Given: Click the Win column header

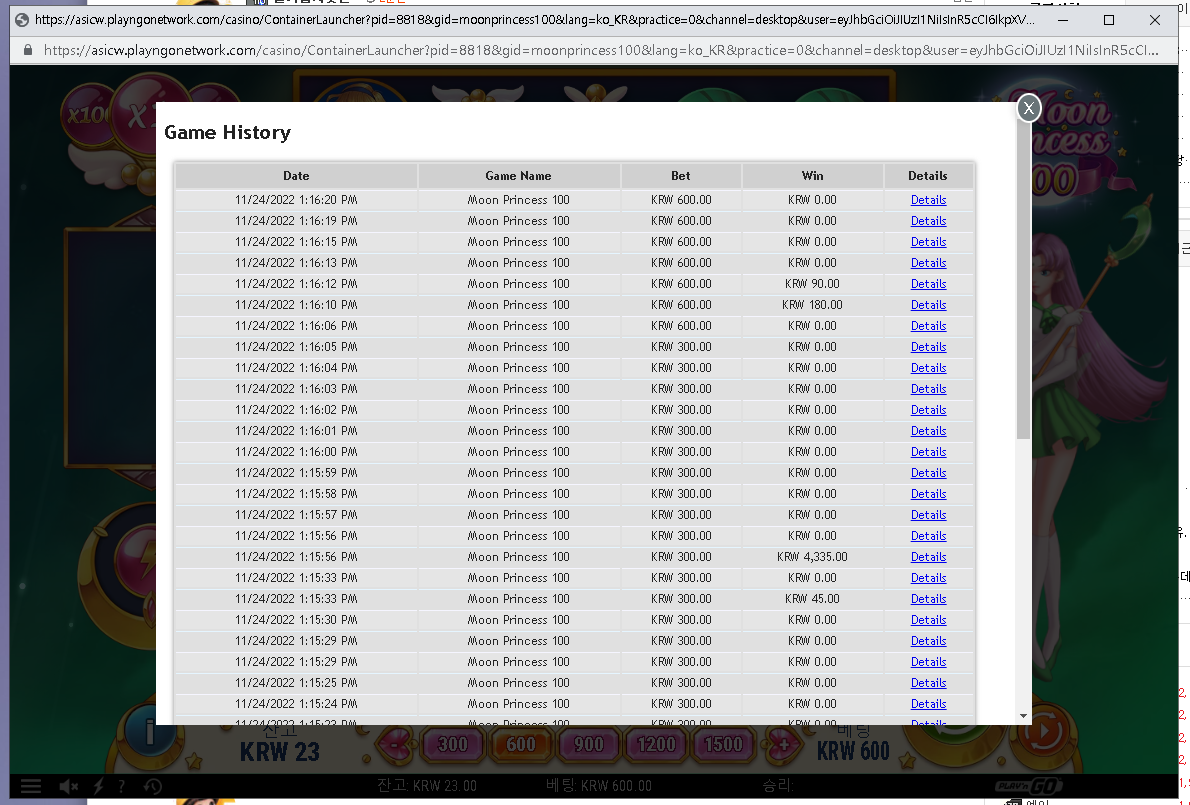Looking at the screenshot, I should [812, 175].
